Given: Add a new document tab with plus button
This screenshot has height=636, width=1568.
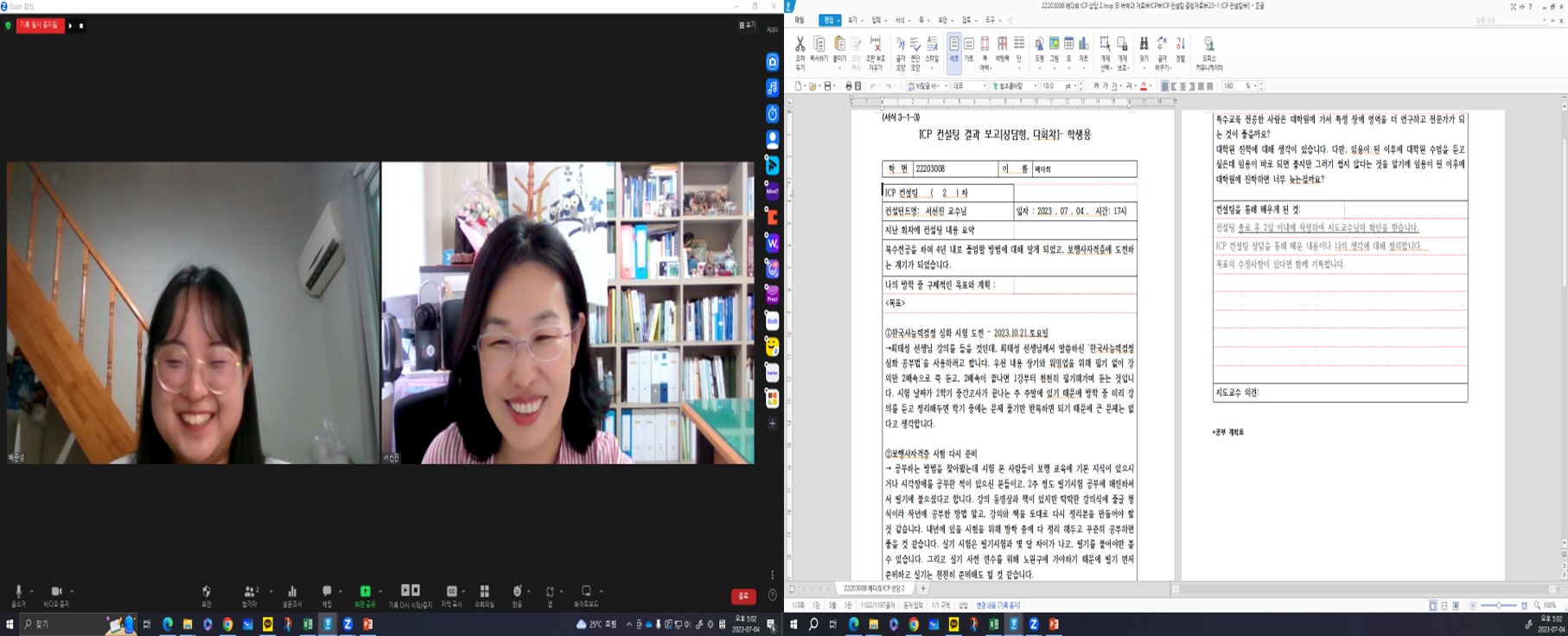Looking at the screenshot, I should point(923,588).
